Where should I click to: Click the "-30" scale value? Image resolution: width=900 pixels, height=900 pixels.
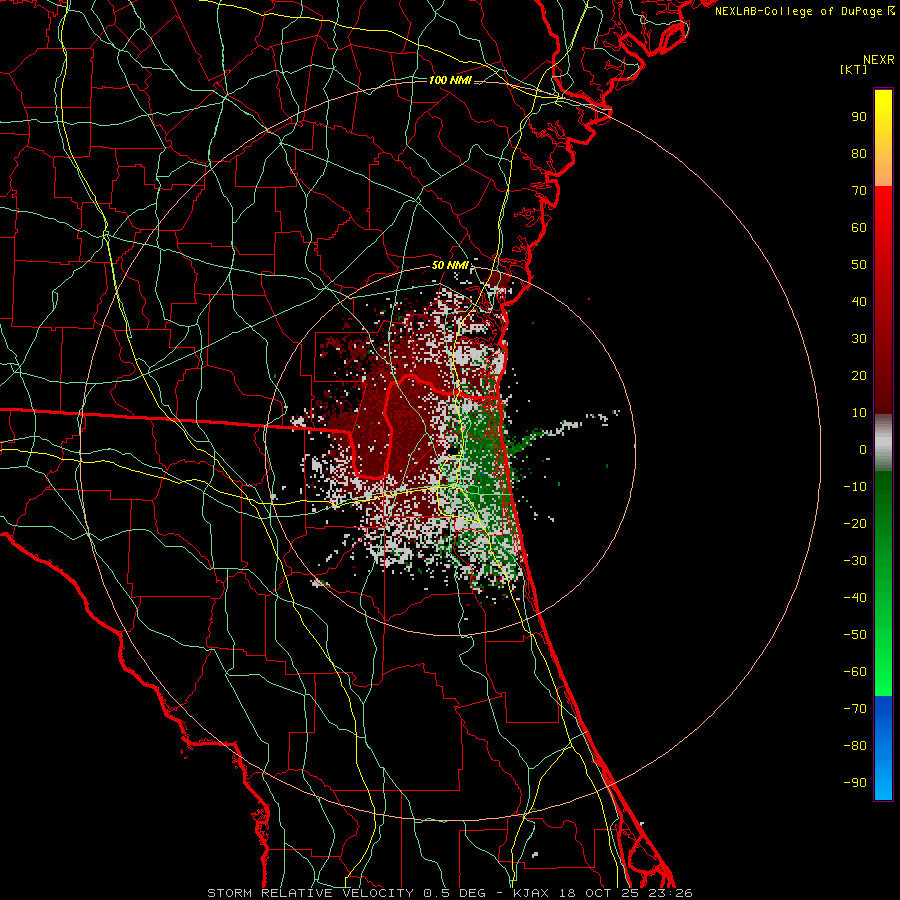[x=855, y=561]
